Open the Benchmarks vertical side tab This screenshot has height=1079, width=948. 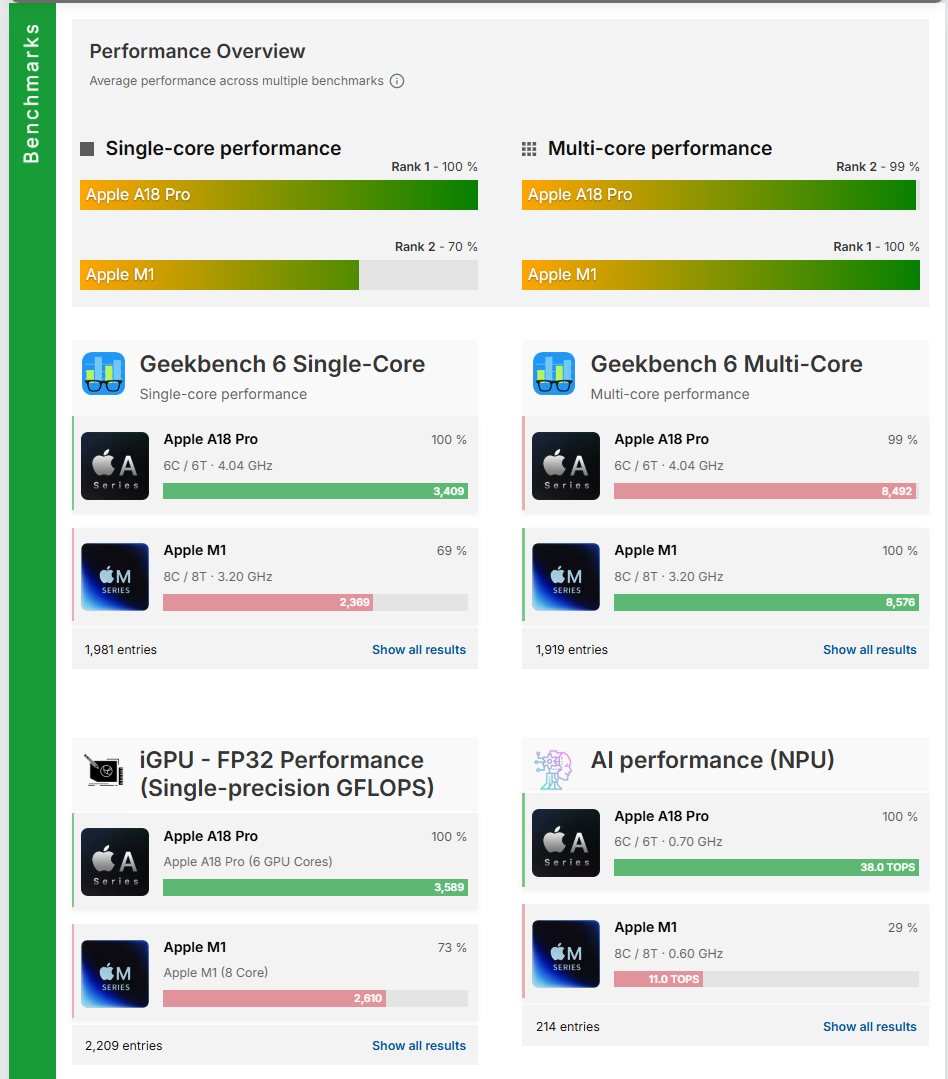coord(32,94)
